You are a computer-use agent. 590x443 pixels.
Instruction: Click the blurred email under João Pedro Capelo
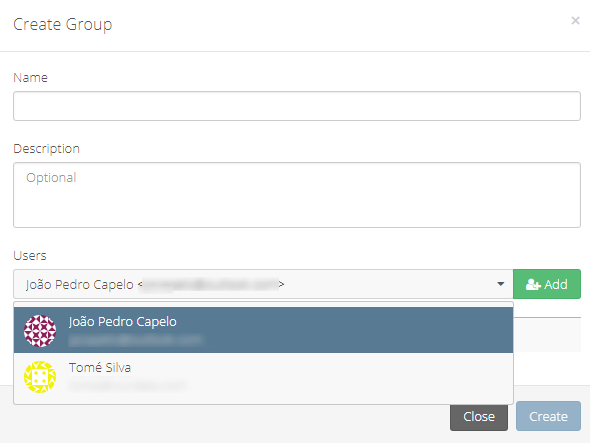(135, 340)
